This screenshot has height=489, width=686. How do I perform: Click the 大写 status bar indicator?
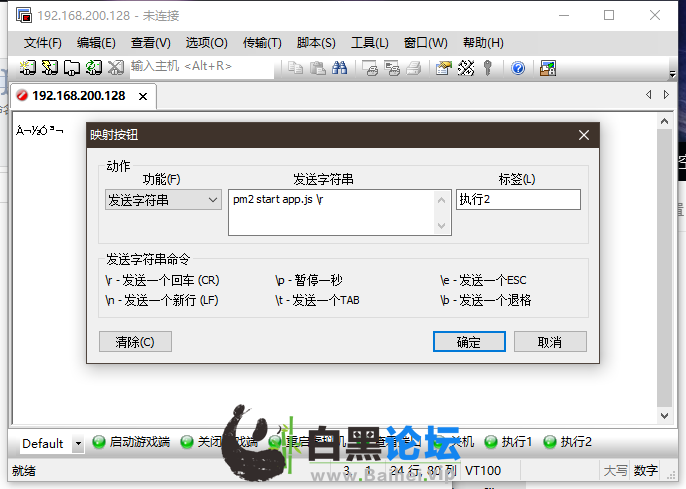click(616, 471)
